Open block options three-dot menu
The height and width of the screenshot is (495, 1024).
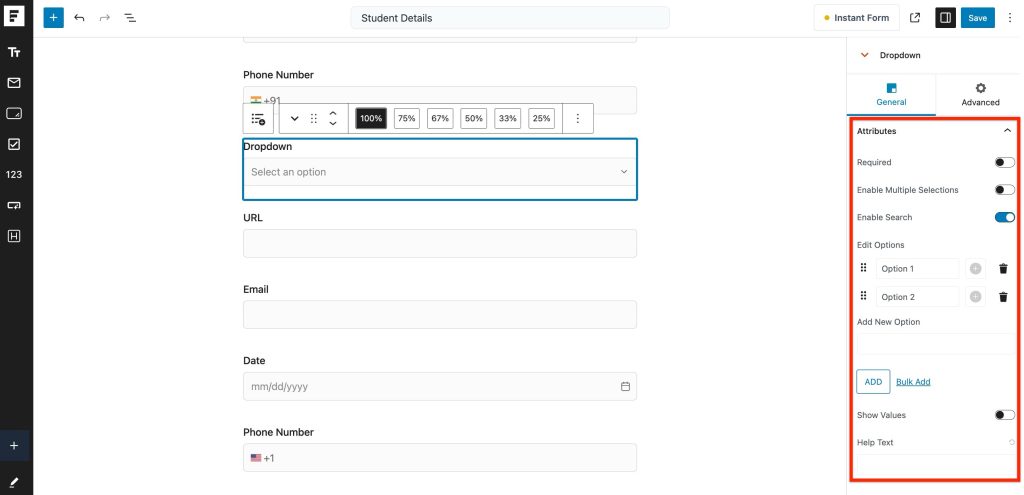[577, 119]
